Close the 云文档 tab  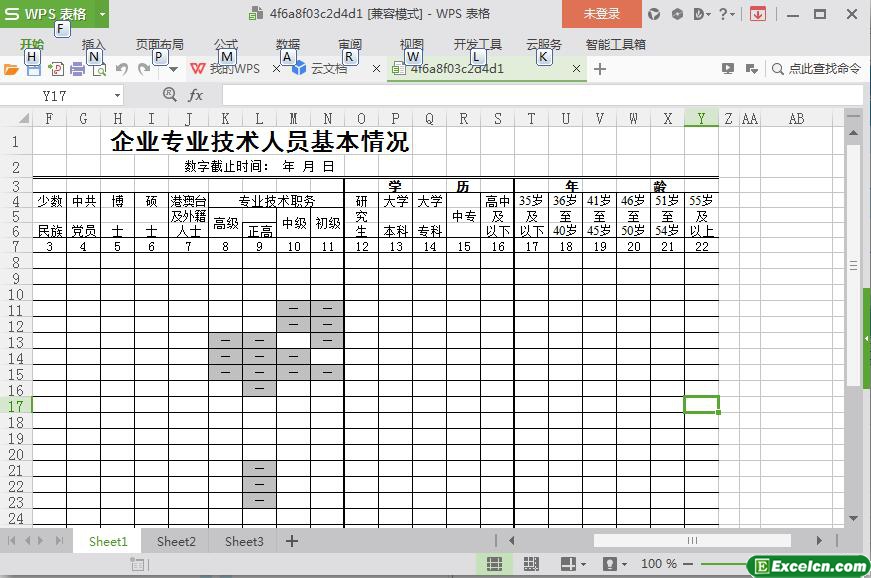[377, 69]
